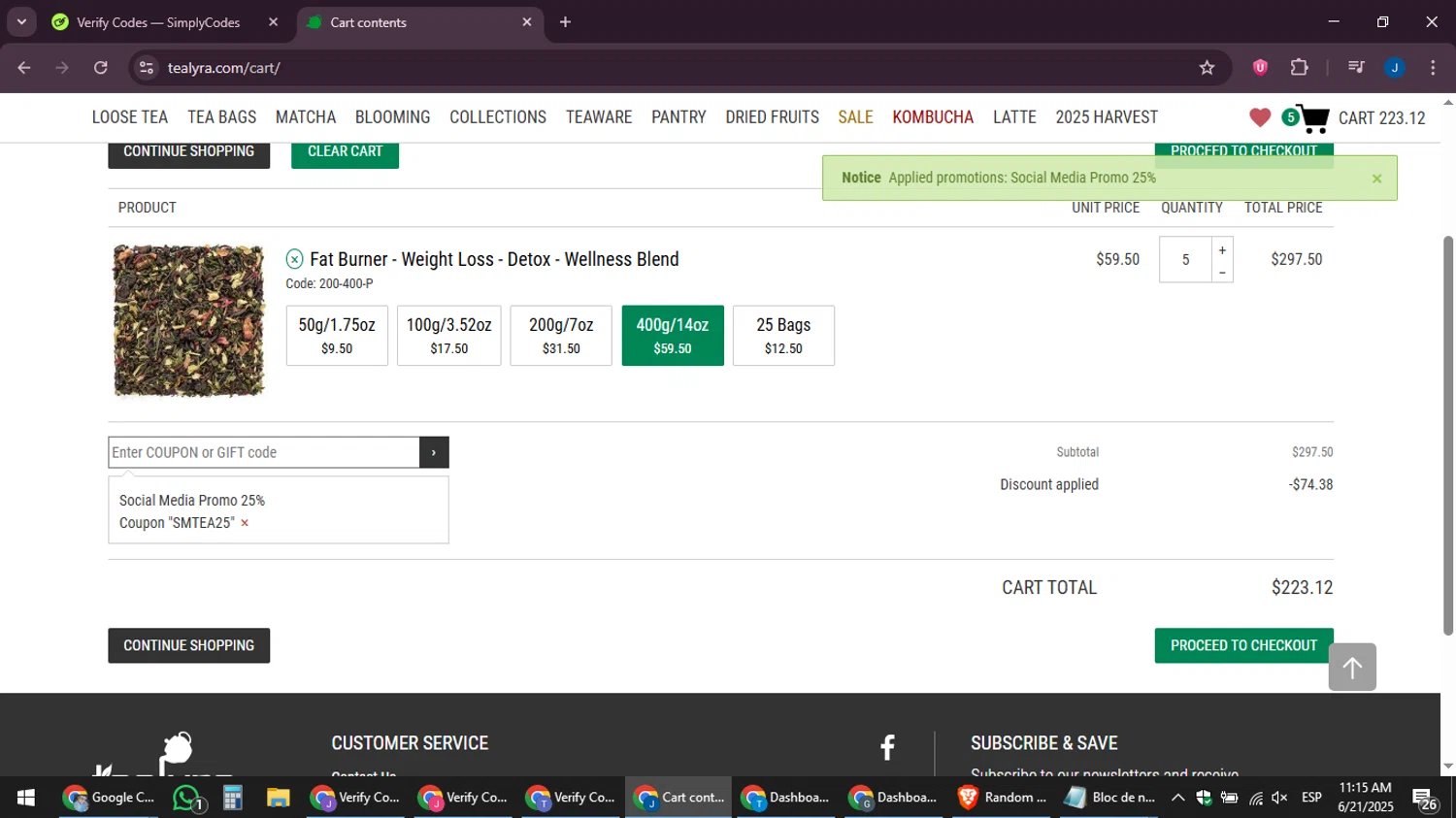Expand tab search dropdown arrow
This screenshot has width=1456, height=818.
(x=21, y=22)
